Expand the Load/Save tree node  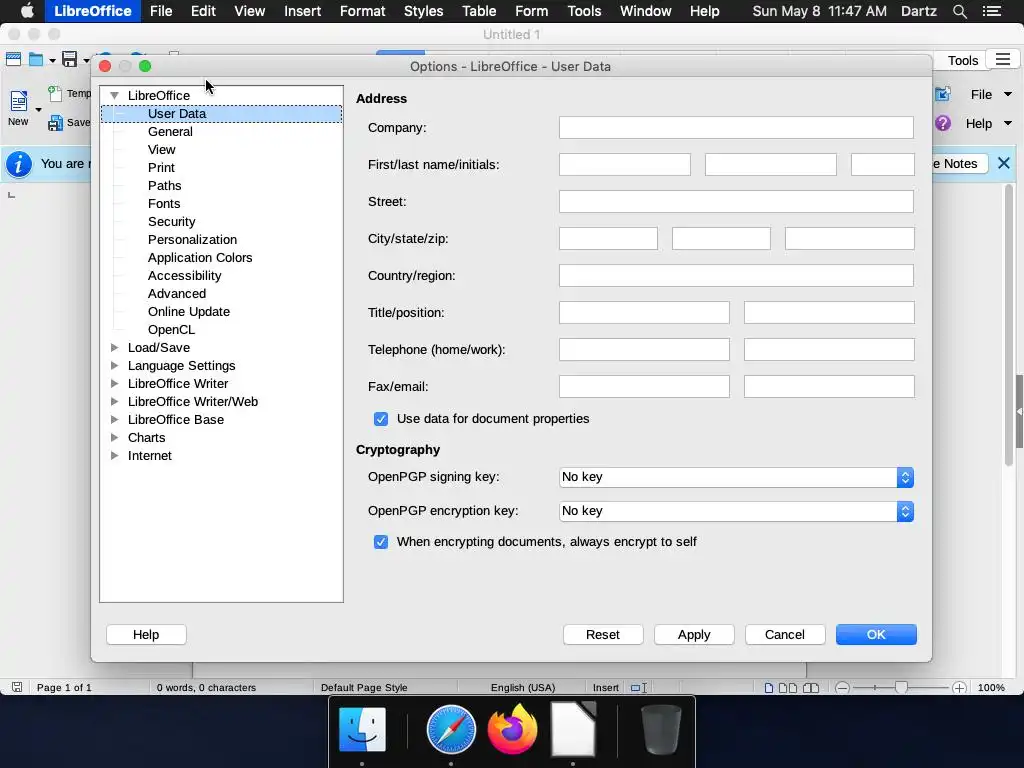(115, 347)
